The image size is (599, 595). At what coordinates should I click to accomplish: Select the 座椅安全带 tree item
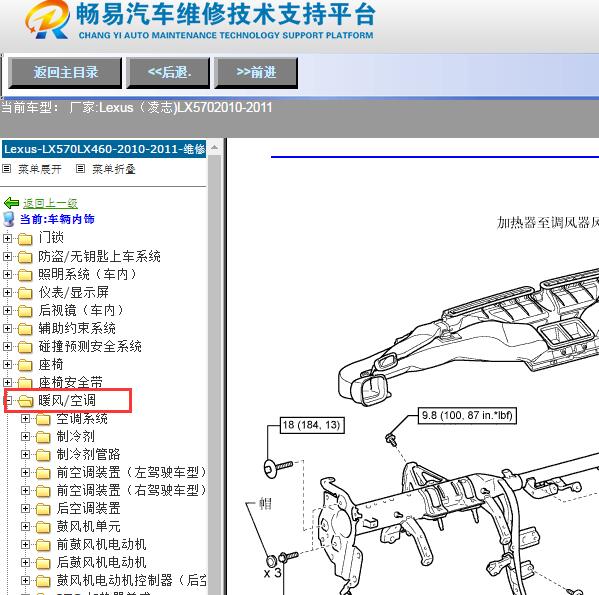[x=70, y=382]
